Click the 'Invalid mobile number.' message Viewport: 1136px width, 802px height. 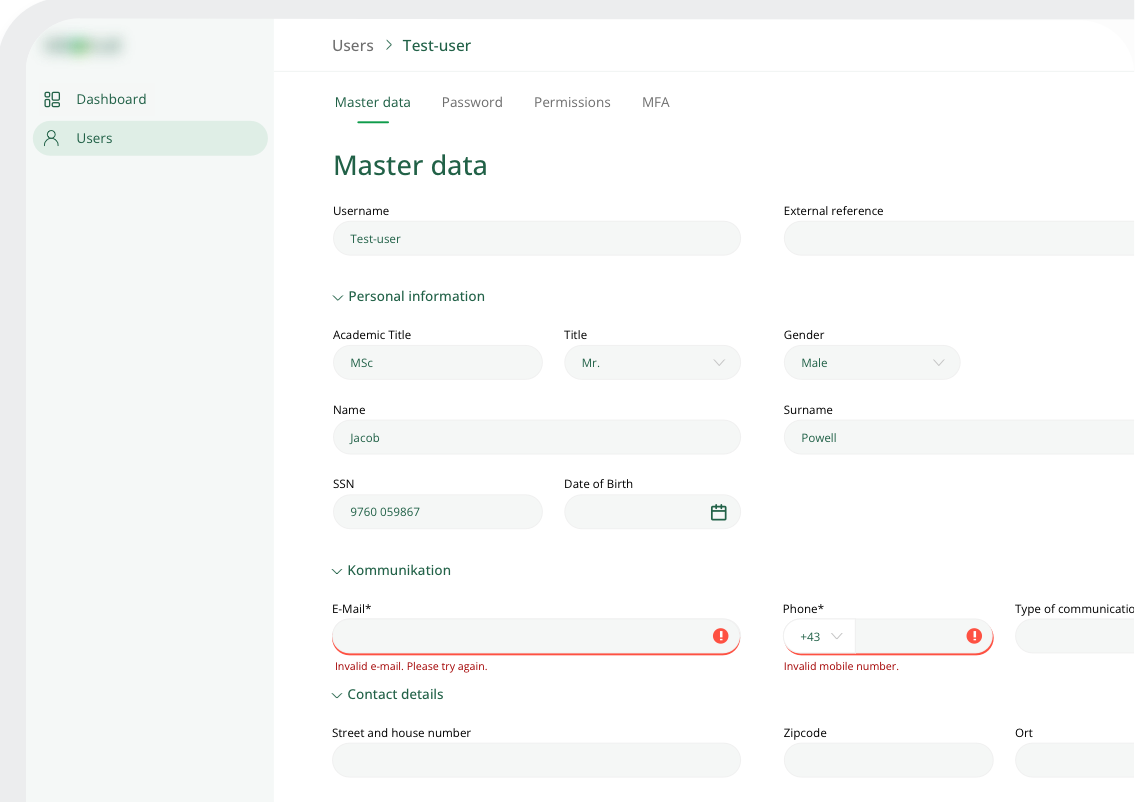pyautogui.click(x=841, y=666)
